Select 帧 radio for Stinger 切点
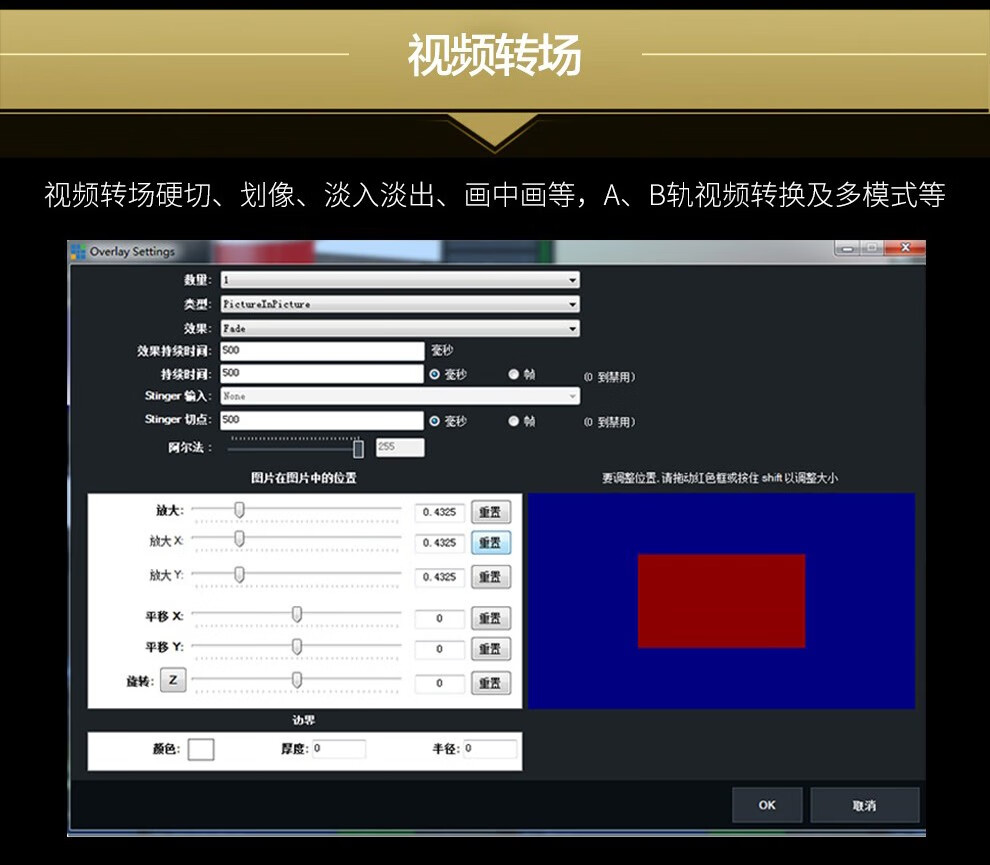This screenshot has width=990, height=865. point(514,421)
